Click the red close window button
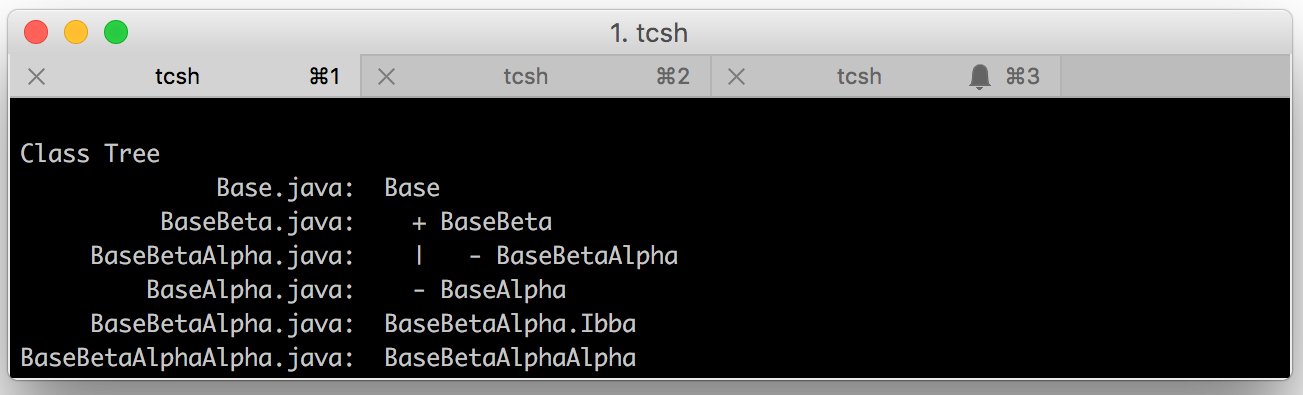 pyautogui.click(x=36, y=32)
